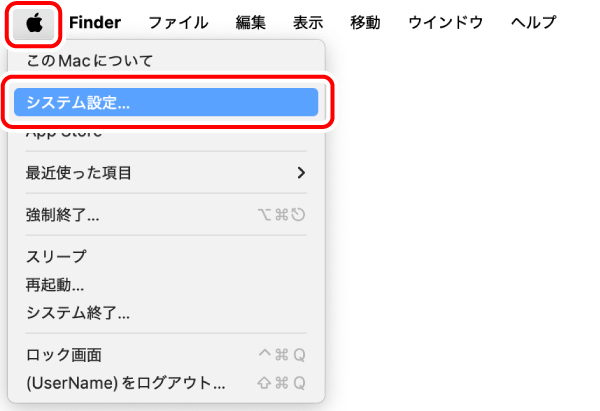The height and width of the screenshot is (411, 600).
Task: Open the Apple logo menu
Action: (34, 24)
